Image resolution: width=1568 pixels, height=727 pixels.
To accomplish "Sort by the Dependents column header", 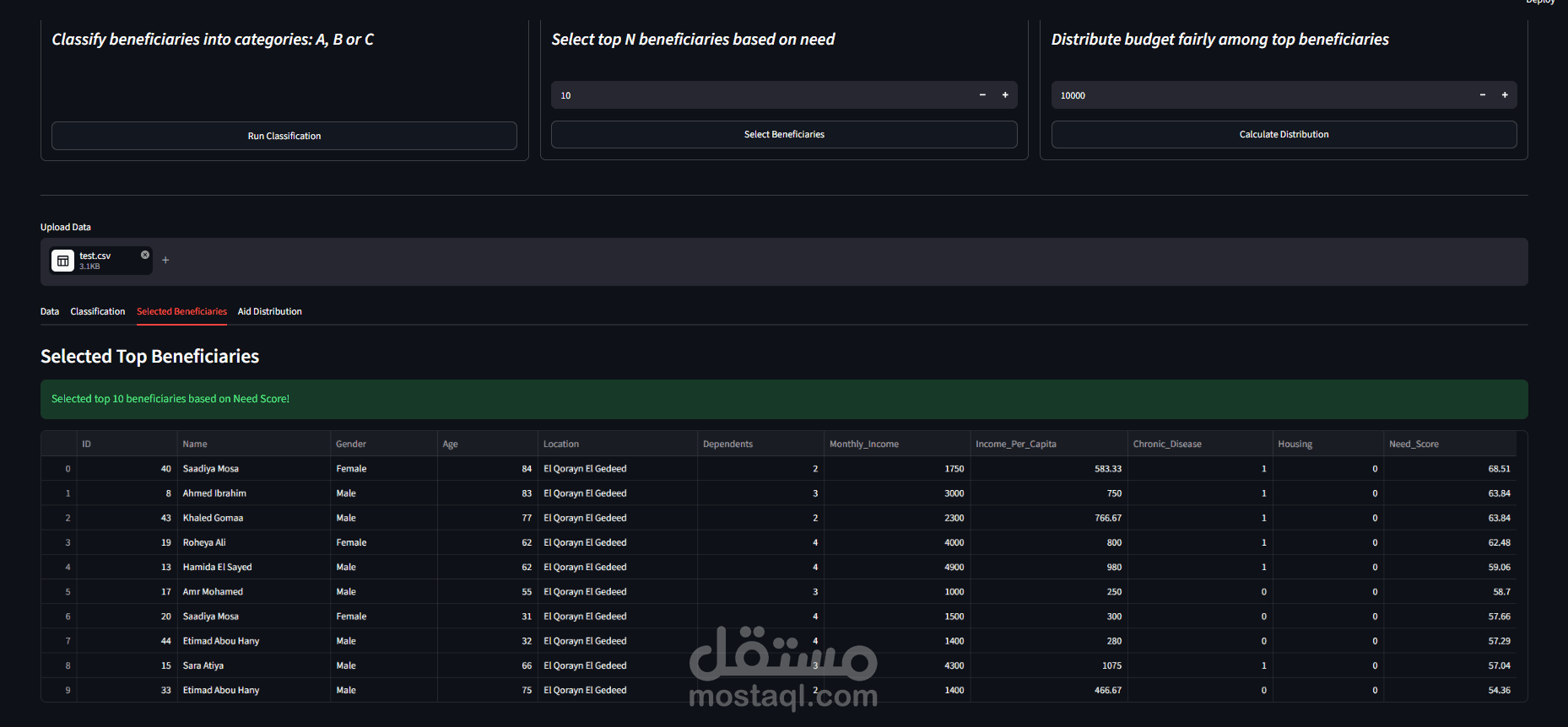I will tap(761, 444).
